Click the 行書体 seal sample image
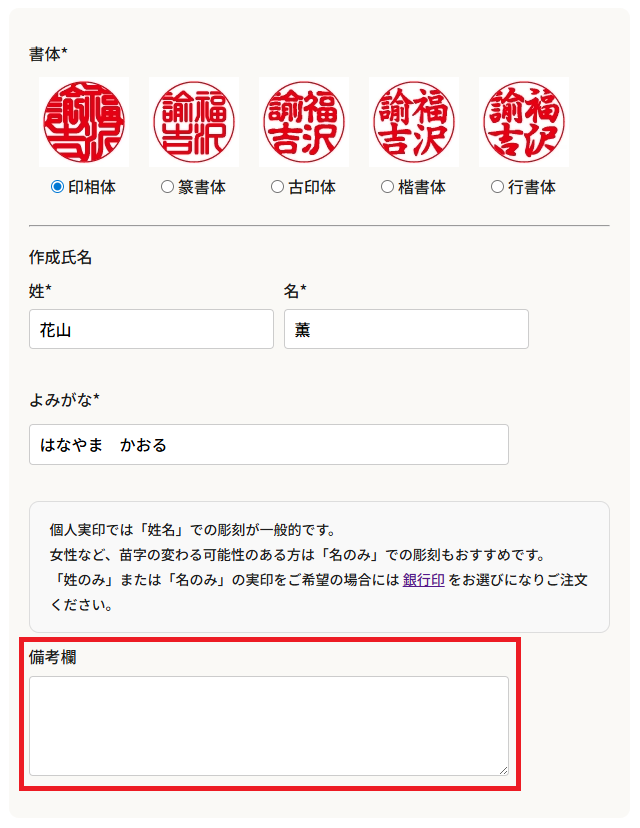 pyautogui.click(x=524, y=122)
